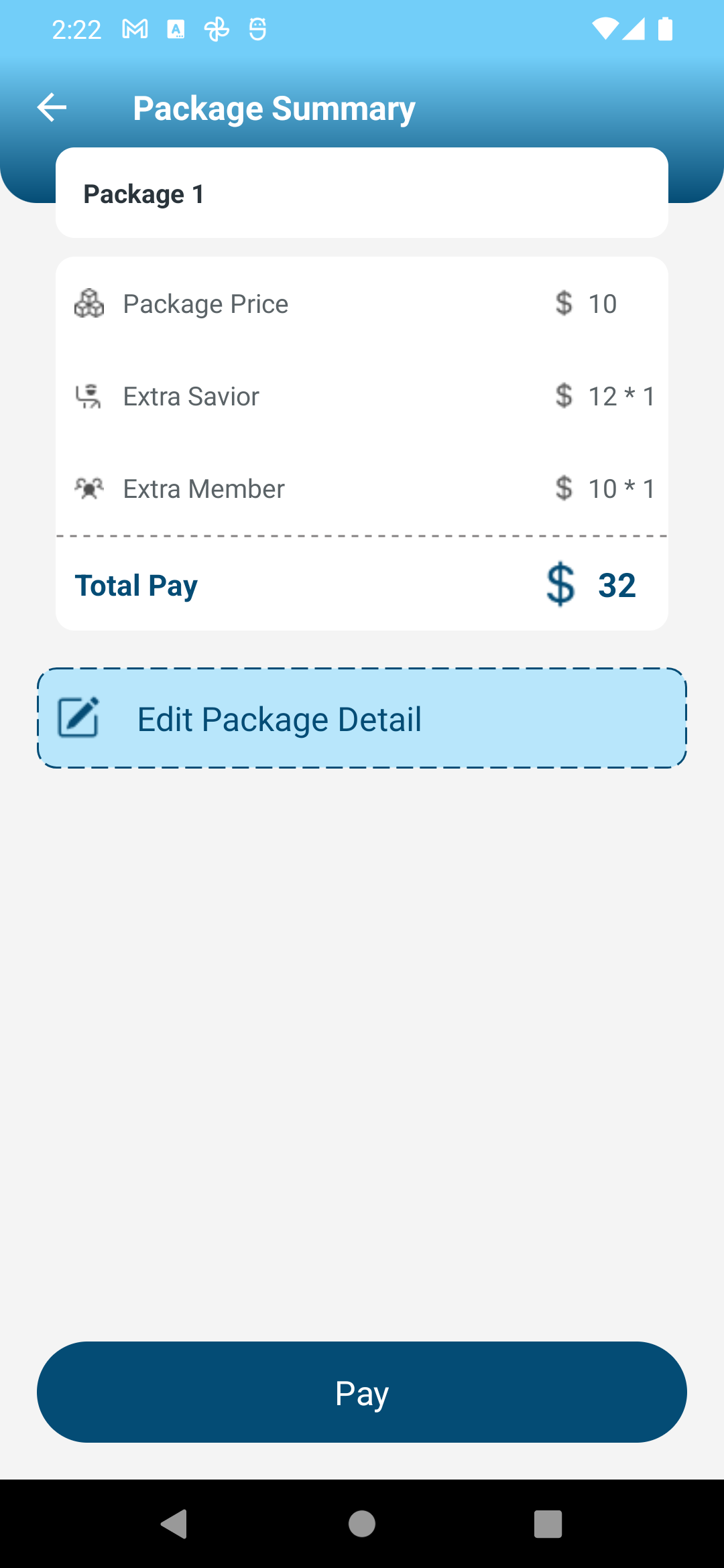Tap the Package Summary heading
Screen dimensions: 724x1568
point(274,109)
